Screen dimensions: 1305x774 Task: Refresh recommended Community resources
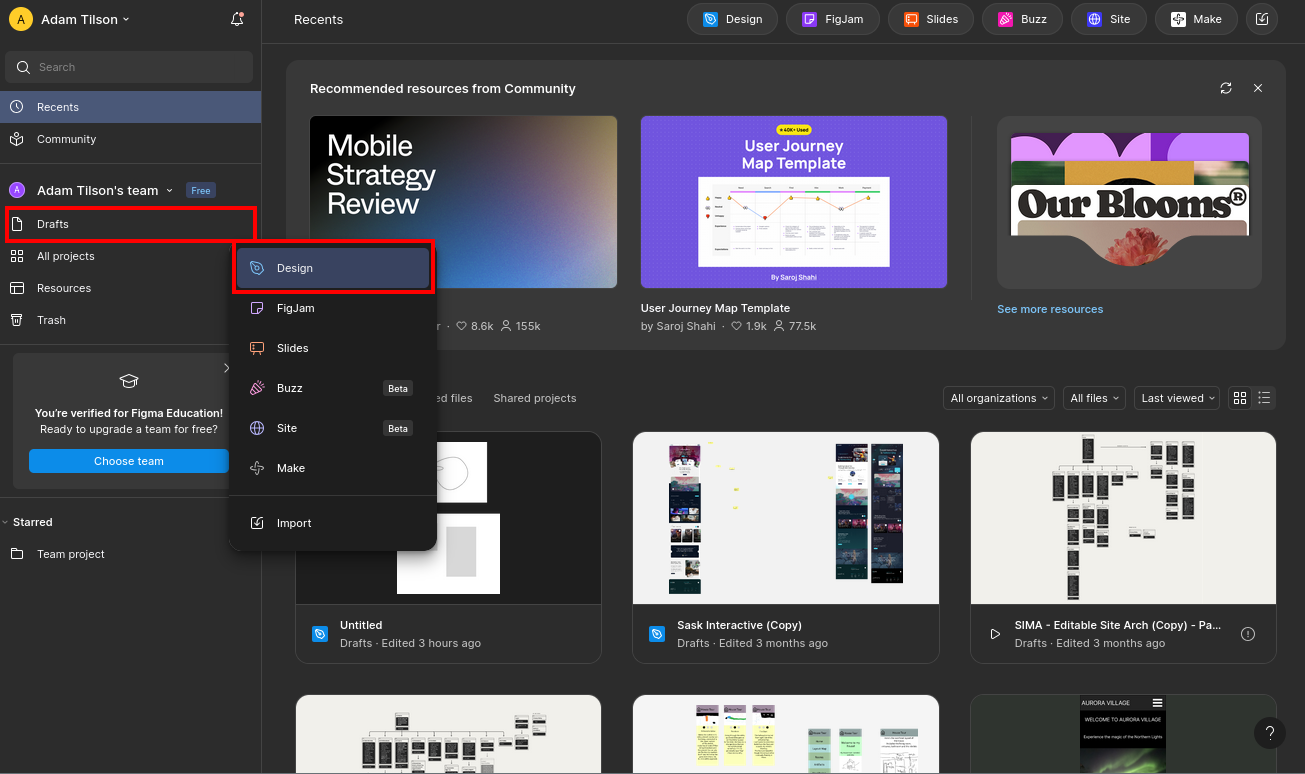(1226, 88)
